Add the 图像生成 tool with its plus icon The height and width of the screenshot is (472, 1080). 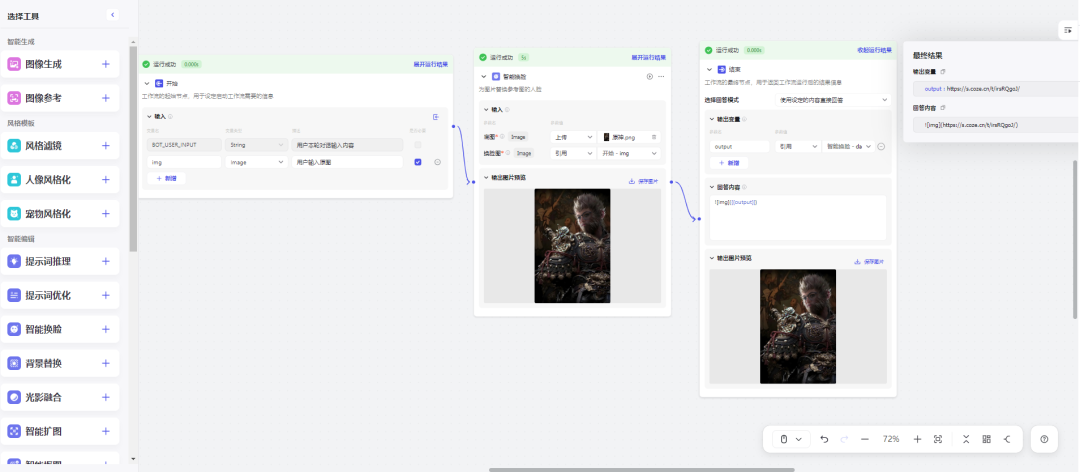pos(105,64)
